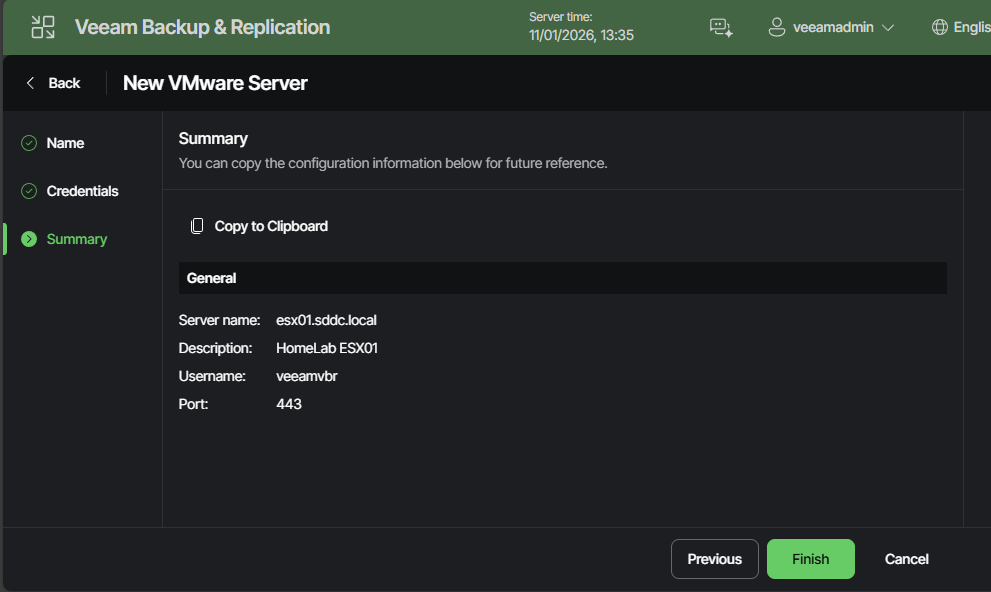Click the arrow icon beside Summary step

point(27,238)
